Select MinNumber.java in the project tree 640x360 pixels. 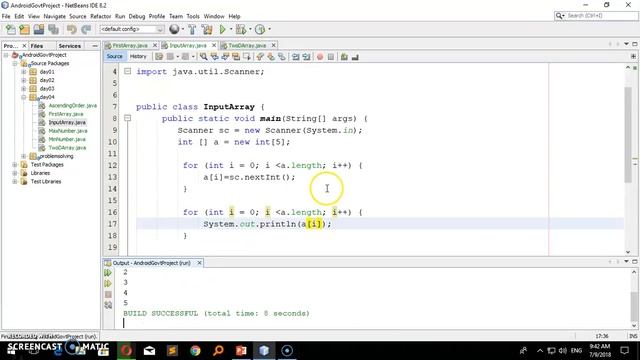point(67,139)
